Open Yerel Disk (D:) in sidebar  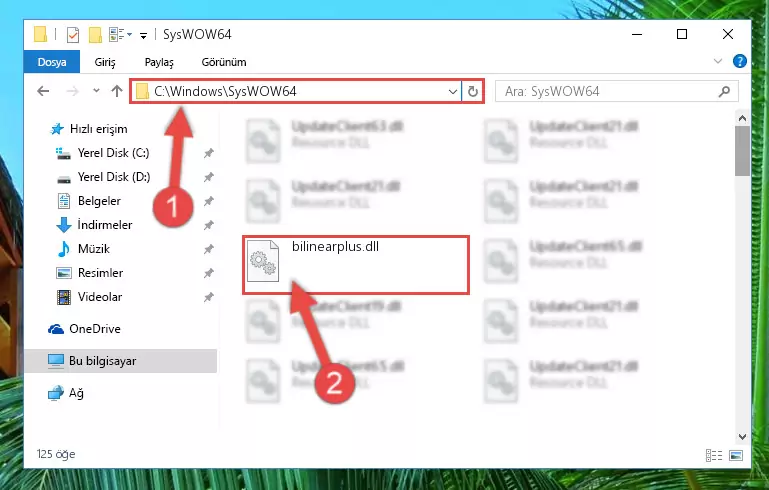(114, 177)
